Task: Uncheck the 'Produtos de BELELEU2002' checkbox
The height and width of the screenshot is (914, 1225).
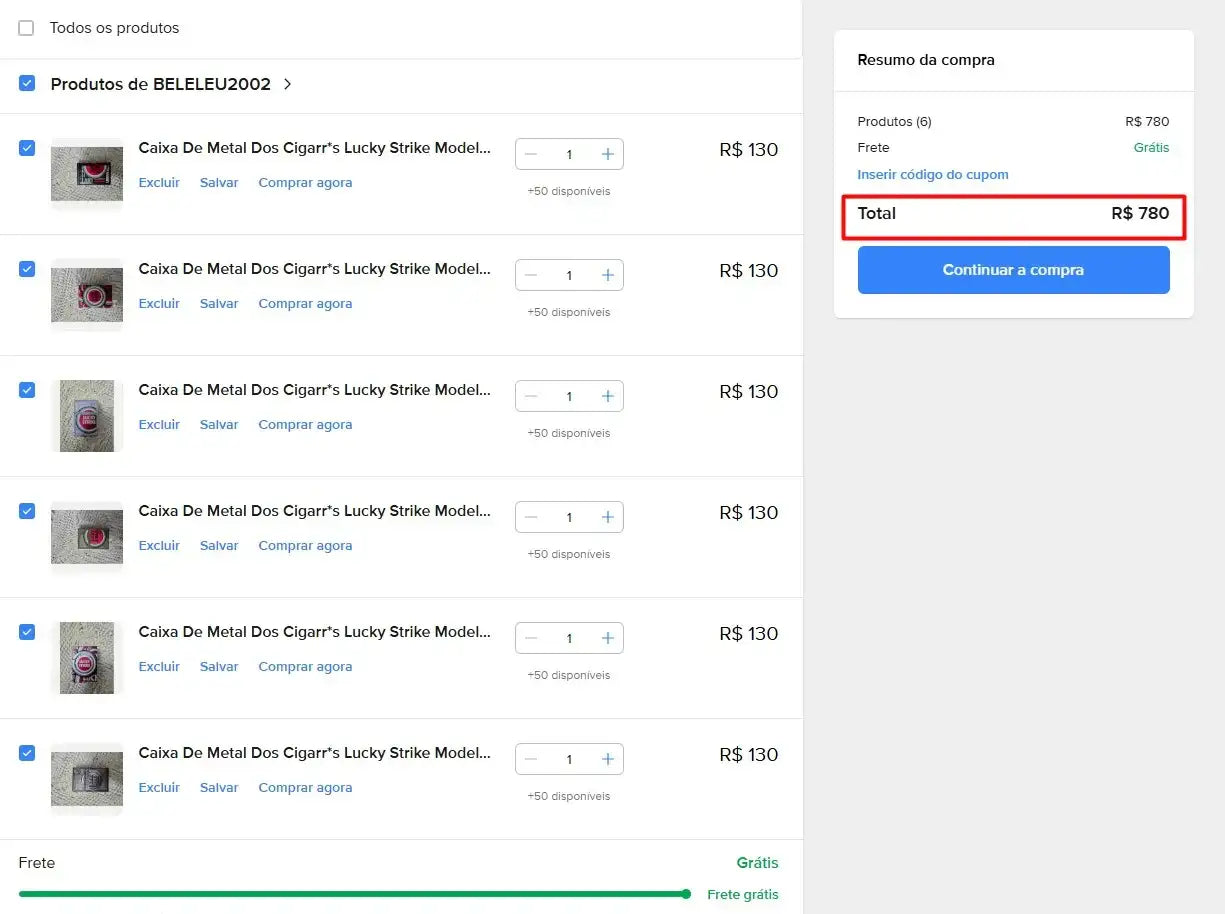Action: (x=27, y=83)
